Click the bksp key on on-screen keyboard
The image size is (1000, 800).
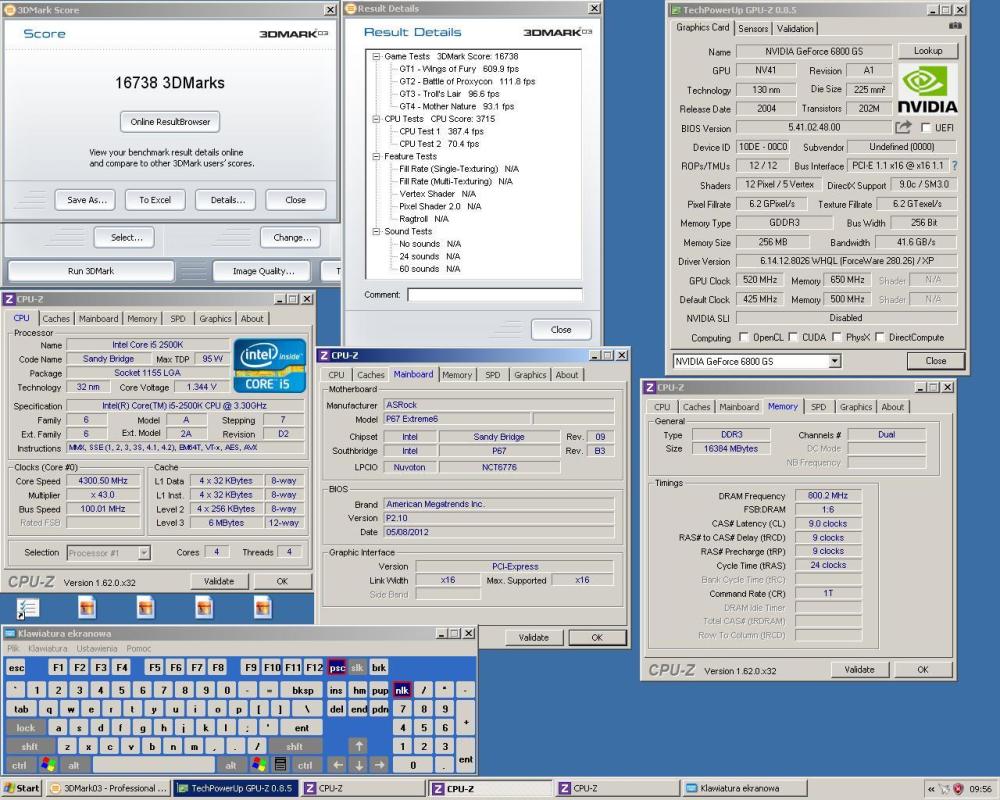[302, 690]
